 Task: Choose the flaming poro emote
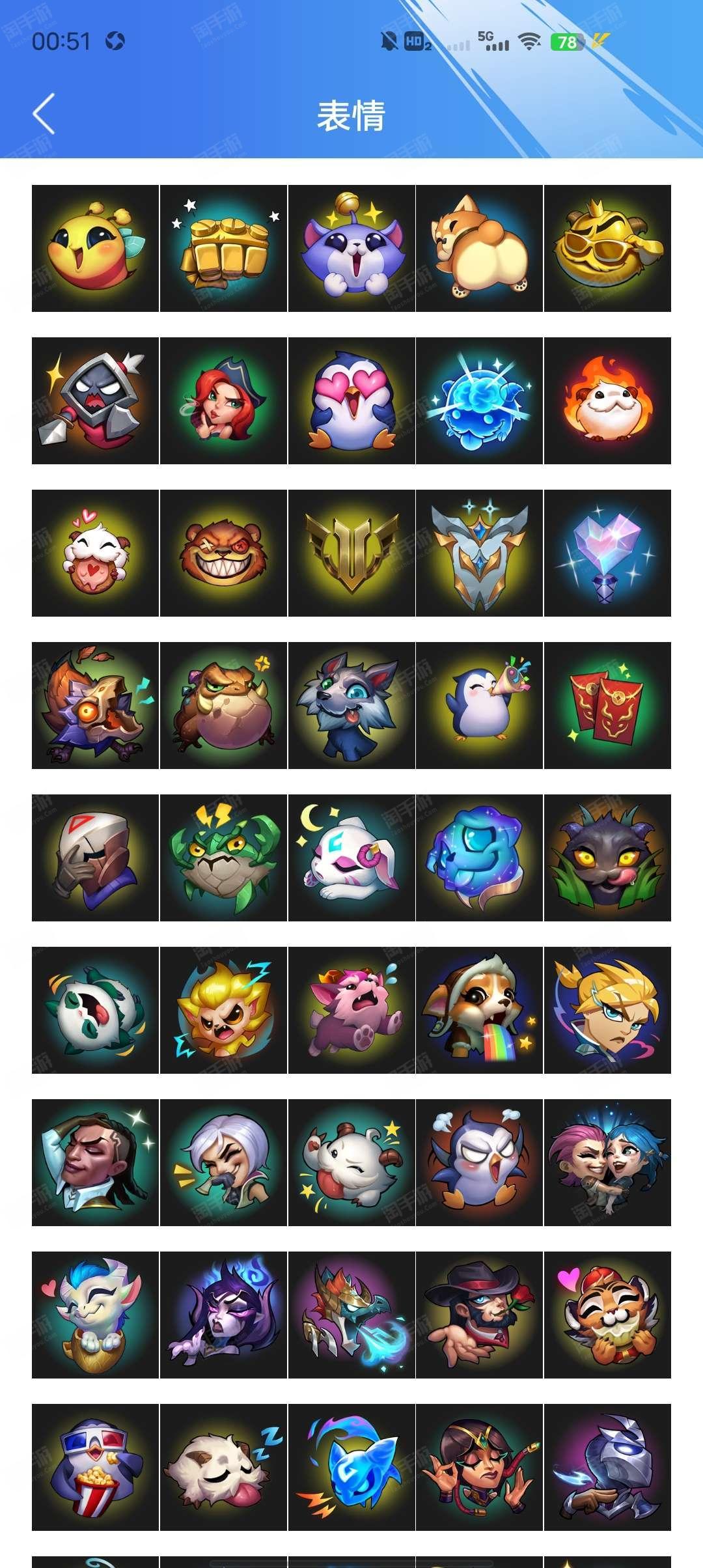[607, 400]
